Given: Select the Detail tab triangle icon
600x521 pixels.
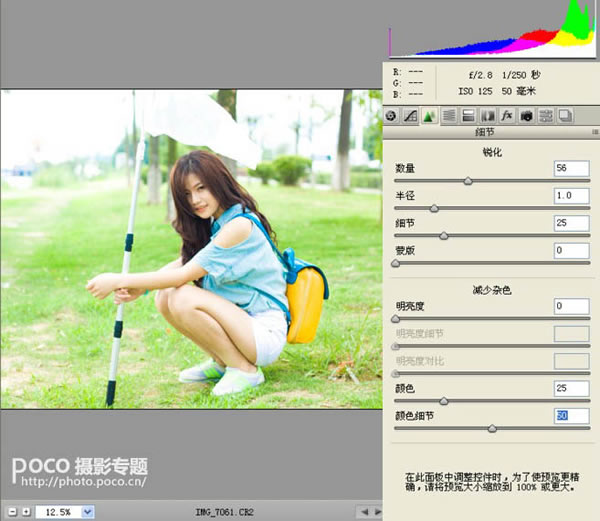Looking at the screenshot, I should [429, 116].
